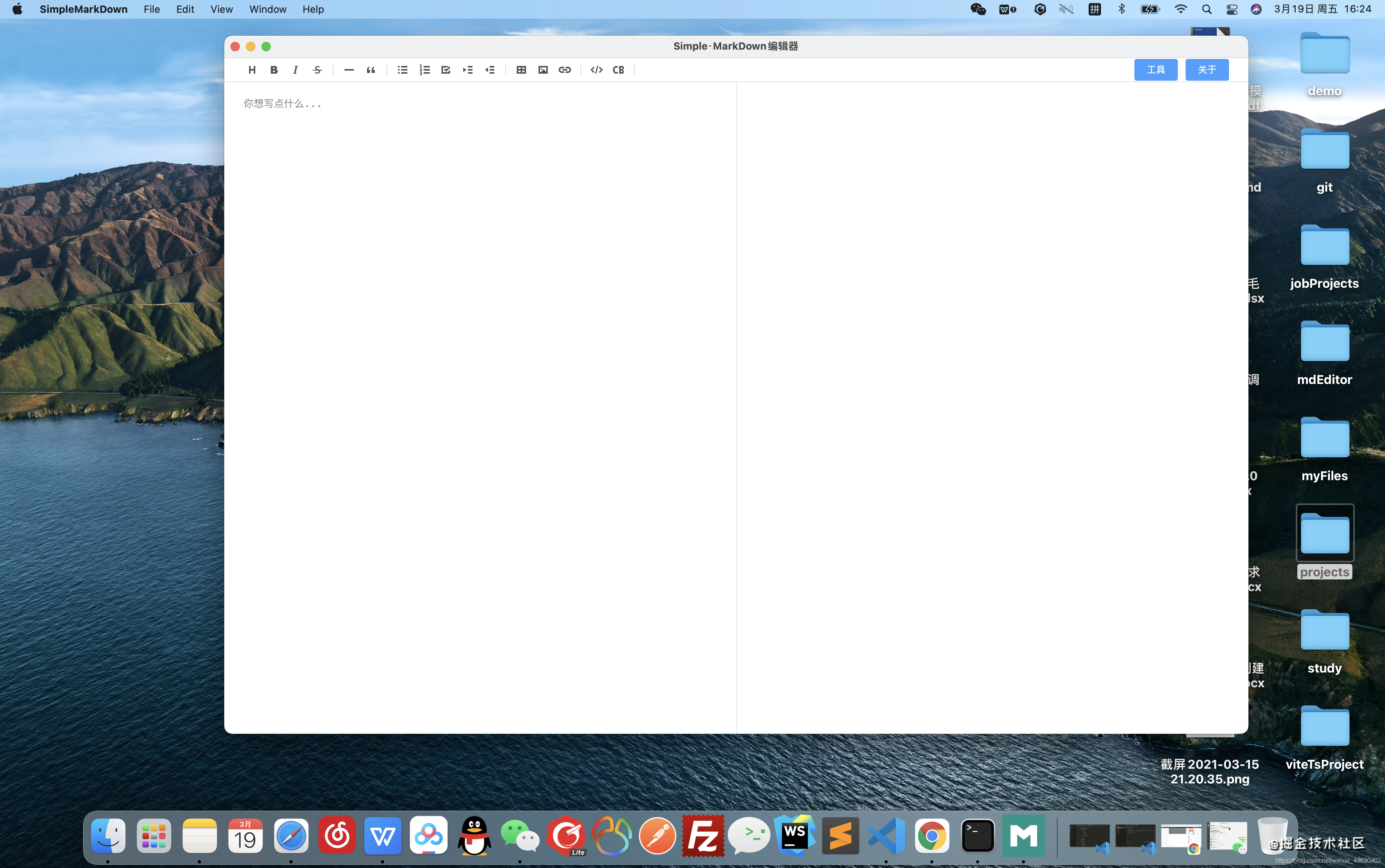
Task: Insert an image
Action: click(x=543, y=70)
